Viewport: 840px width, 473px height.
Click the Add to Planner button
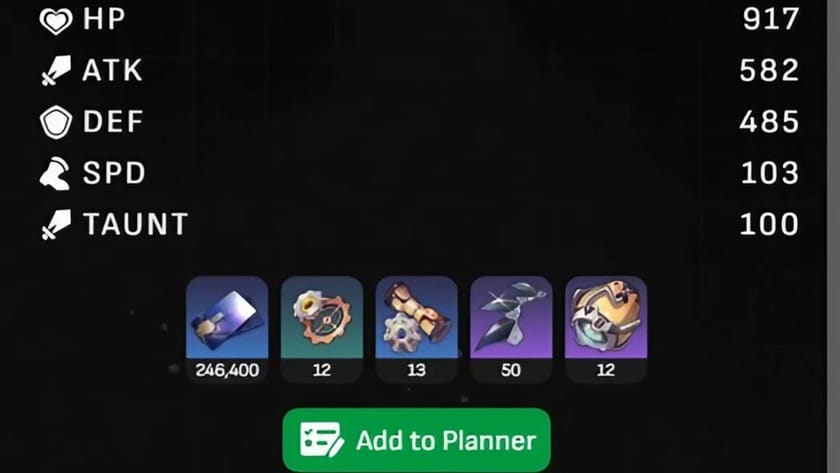click(x=417, y=440)
